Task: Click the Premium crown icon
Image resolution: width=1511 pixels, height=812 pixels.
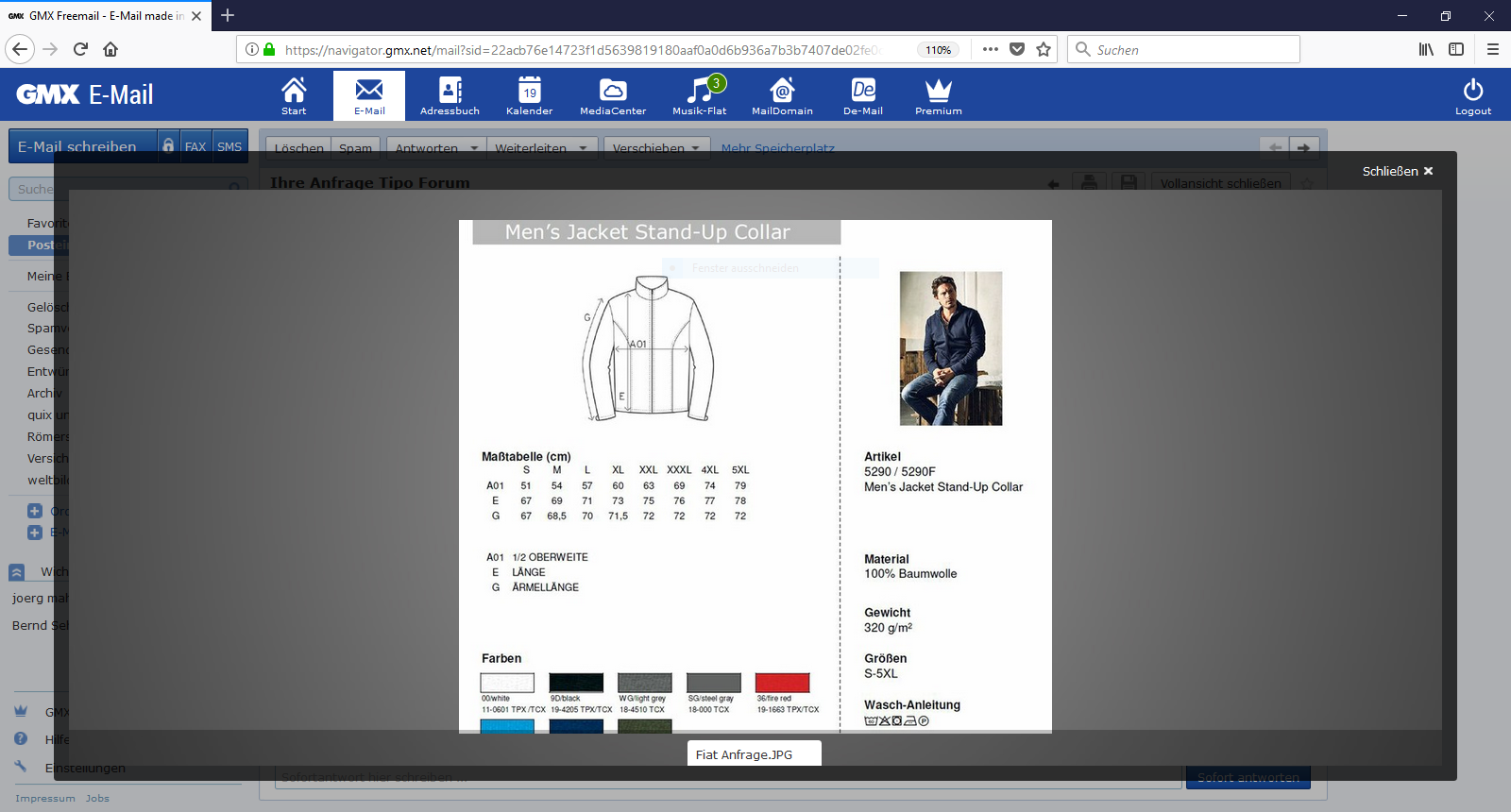Action: tap(938, 95)
